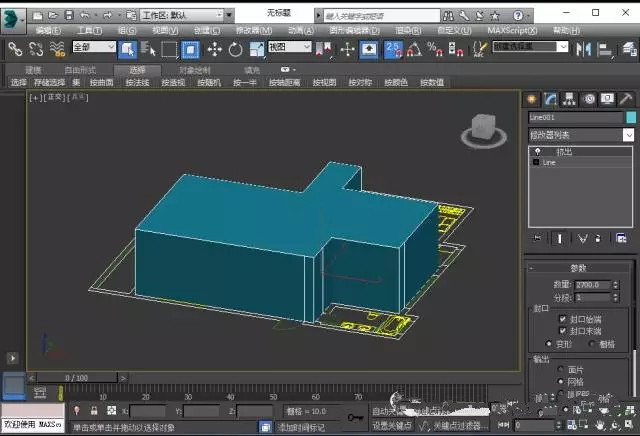Click the 设置关键点 set key button
Image resolution: width=640 pixels, height=436 pixels.
tap(392, 426)
